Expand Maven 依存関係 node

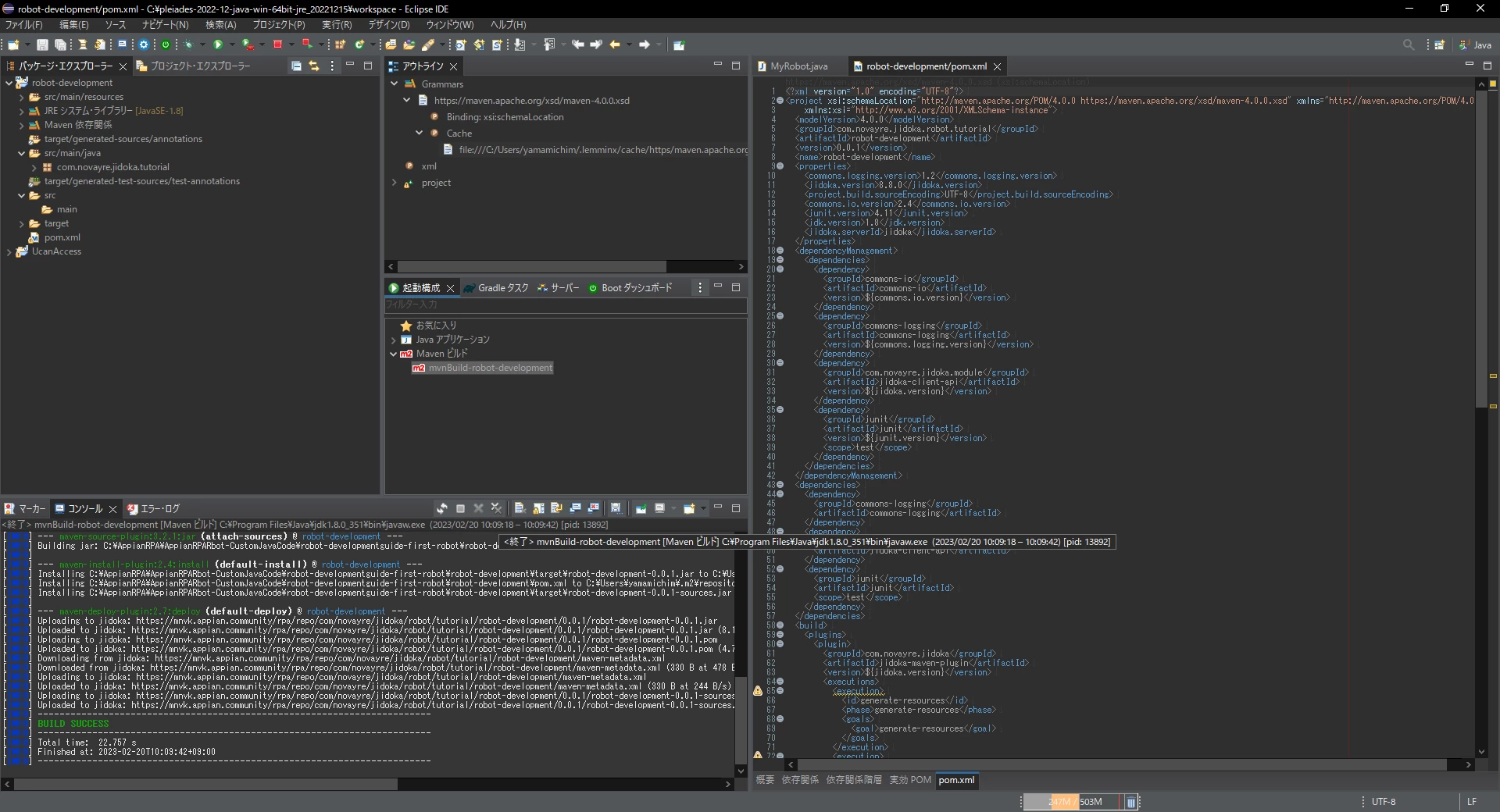click(x=21, y=125)
